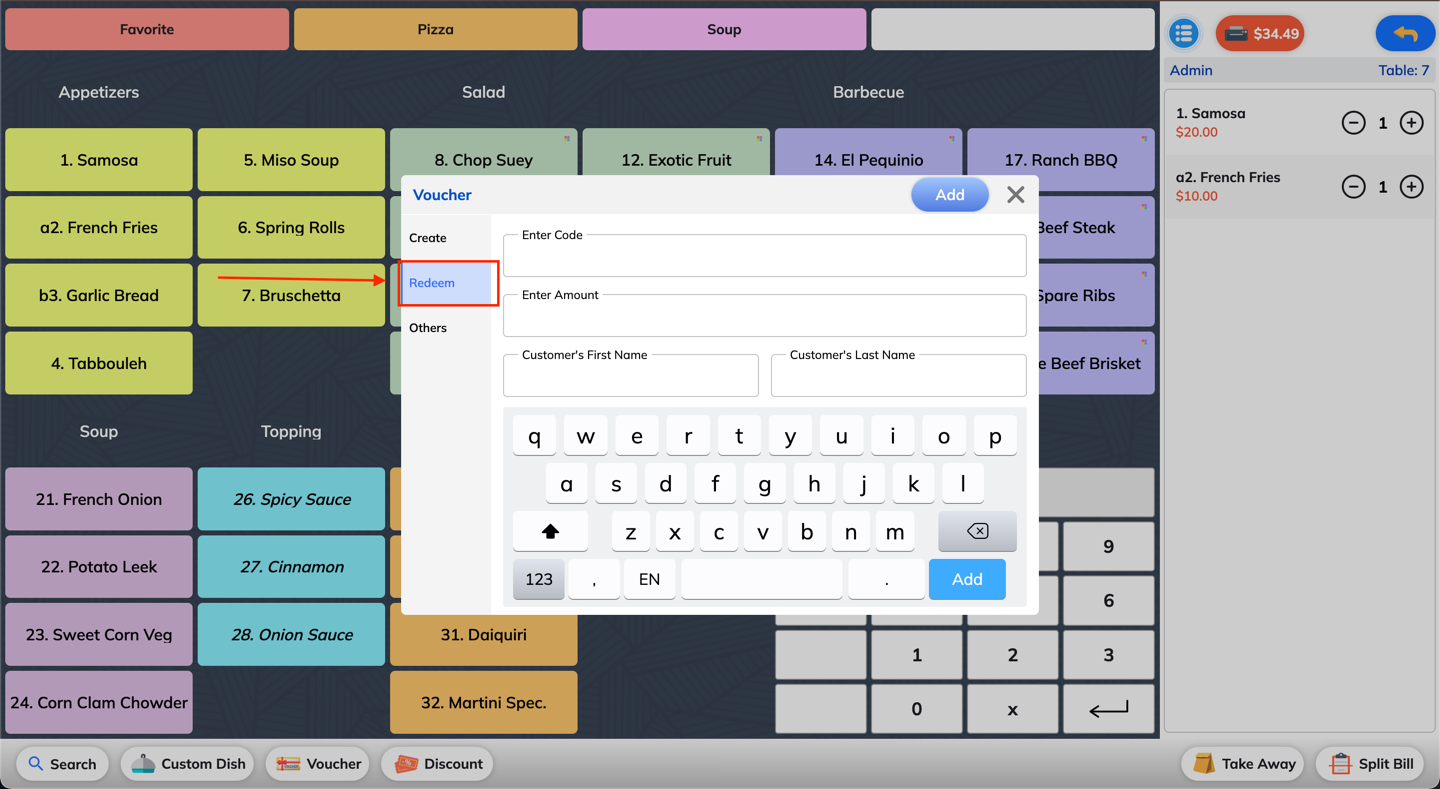Tap the space bar key

tap(762, 579)
